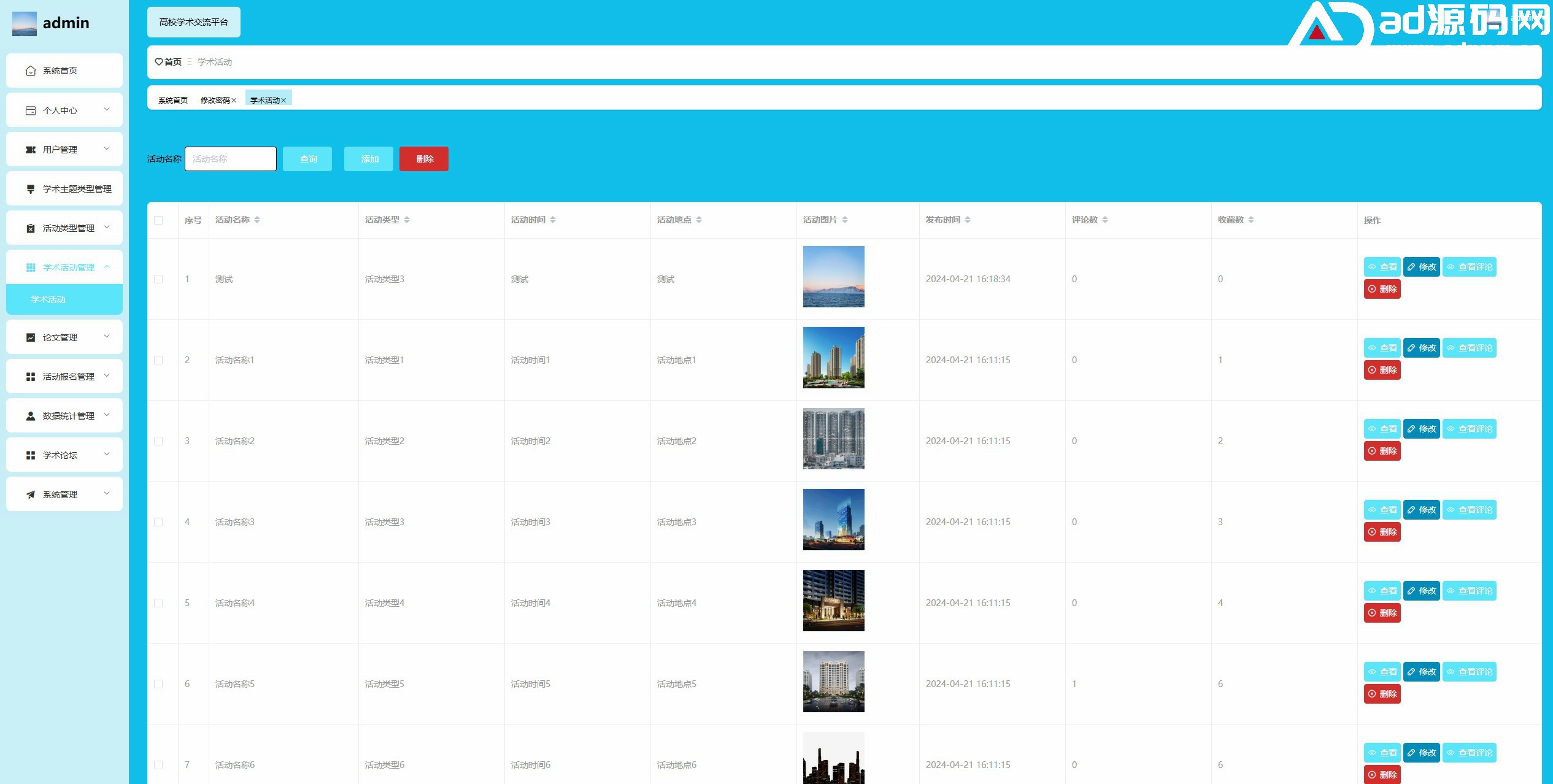Click the home icon beside 系统首页
Image resolution: width=1553 pixels, height=784 pixels.
pyautogui.click(x=31, y=71)
